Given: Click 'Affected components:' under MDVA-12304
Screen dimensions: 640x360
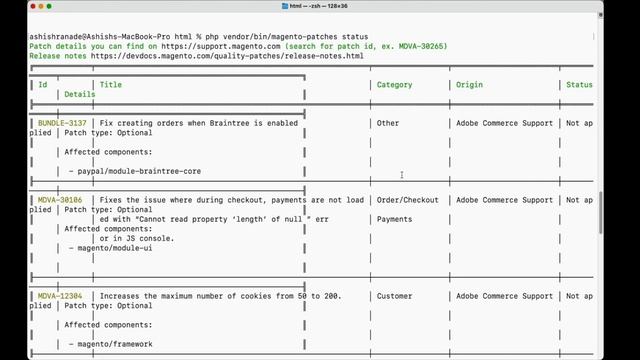Looking at the screenshot, I should click(108, 325).
